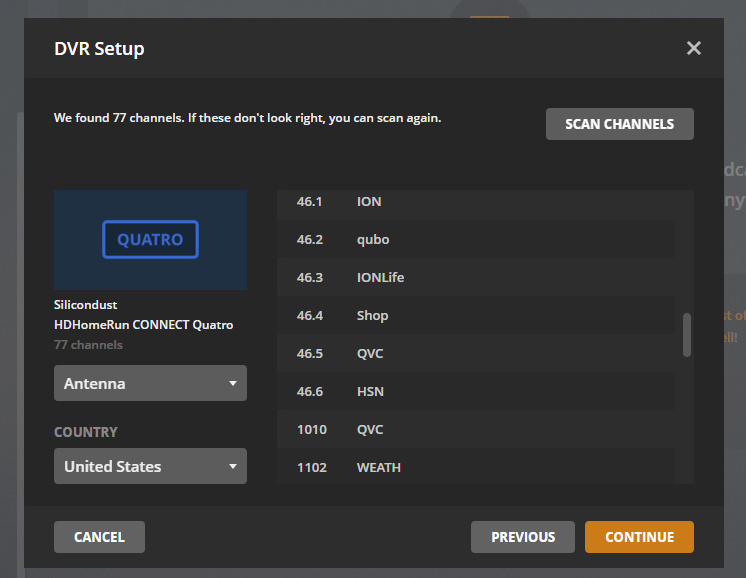Click the Scan Channels button
Screen dimensions: 746x578
point(619,124)
